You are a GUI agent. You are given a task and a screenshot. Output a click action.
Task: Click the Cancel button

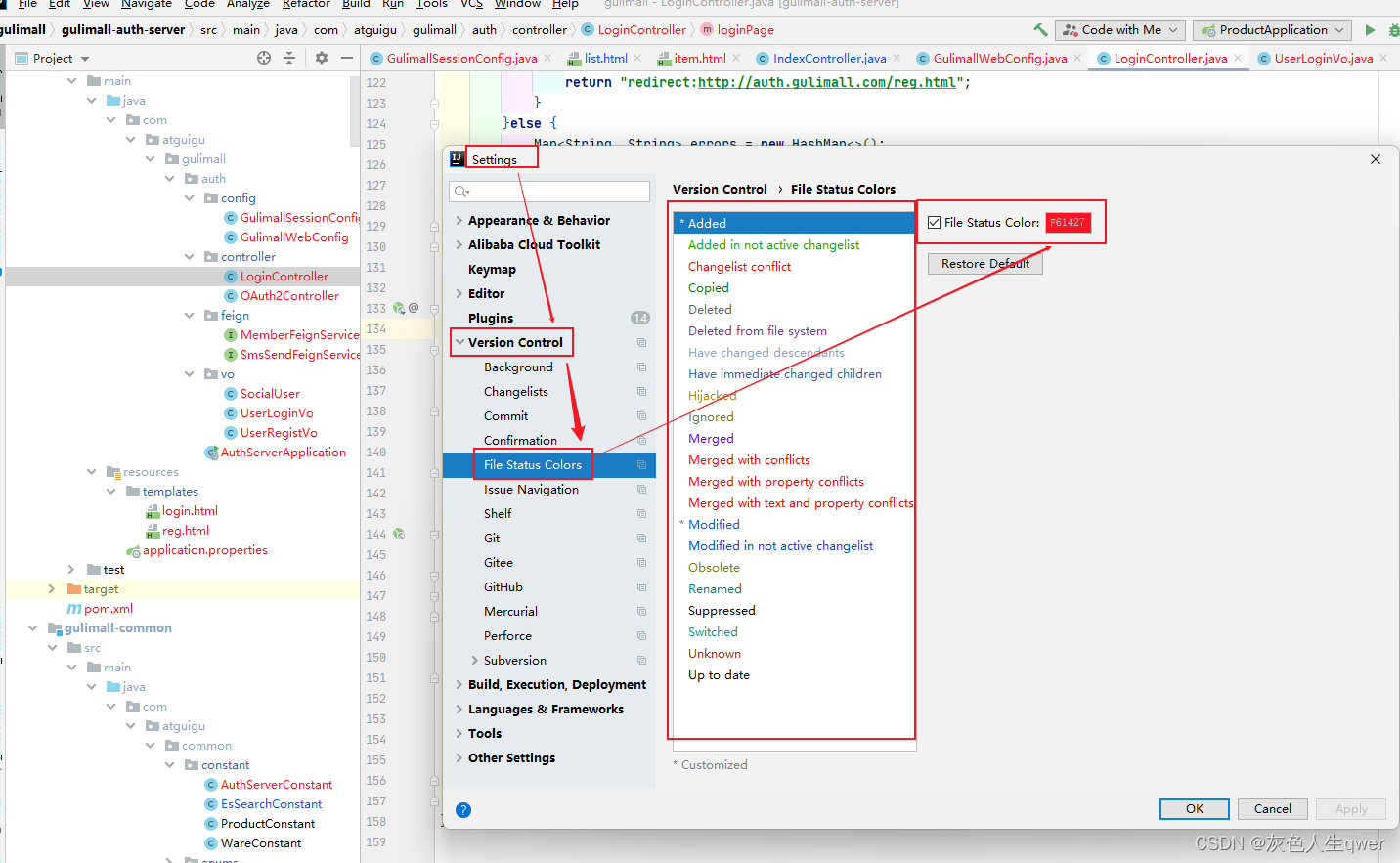pos(1273,809)
